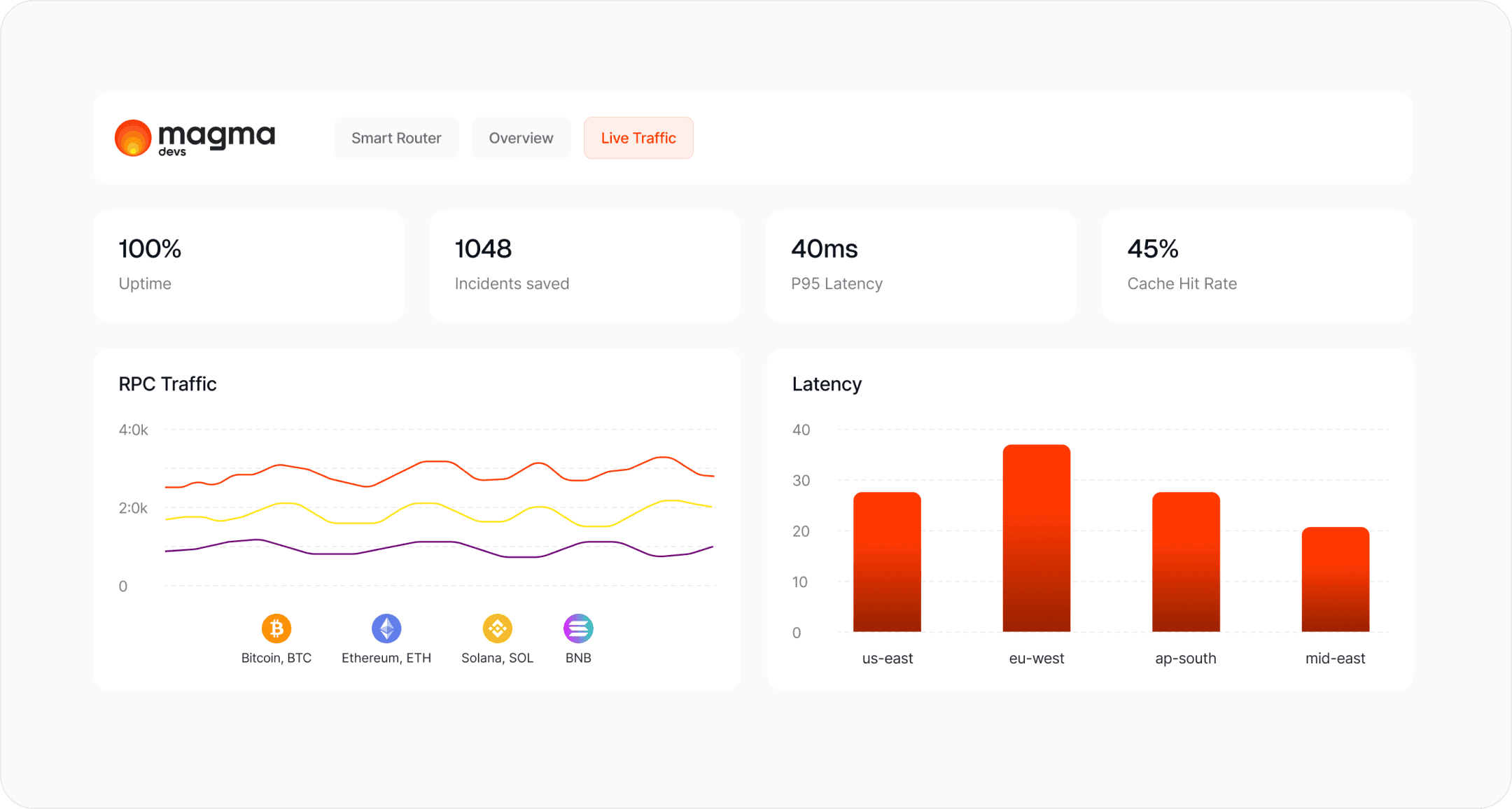The width and height of the screenshot is (1512, 809).
Task: Click the RPC Traffic chart title
Action: [x=167, y=384]
